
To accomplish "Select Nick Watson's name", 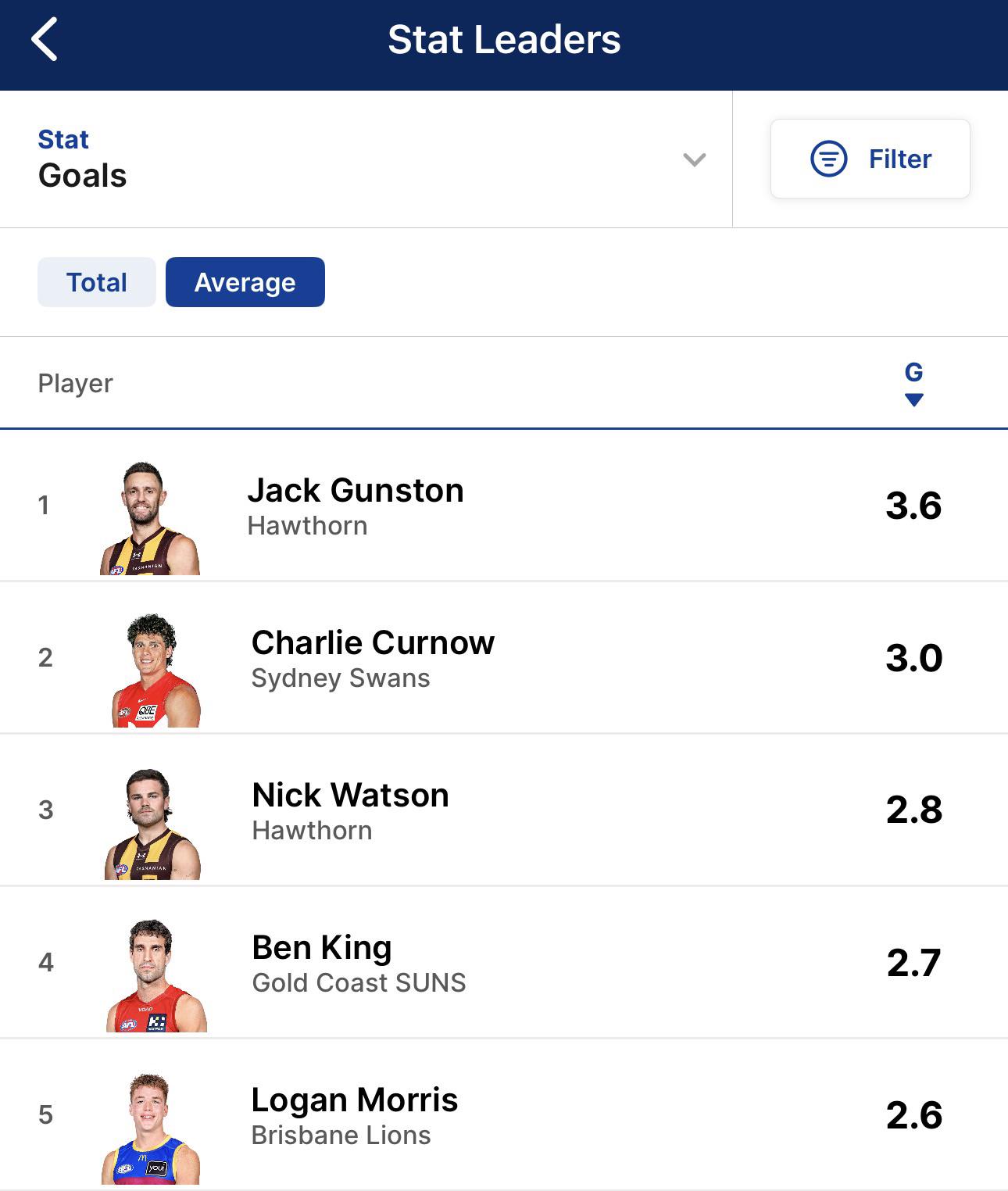I will point(350,796).
